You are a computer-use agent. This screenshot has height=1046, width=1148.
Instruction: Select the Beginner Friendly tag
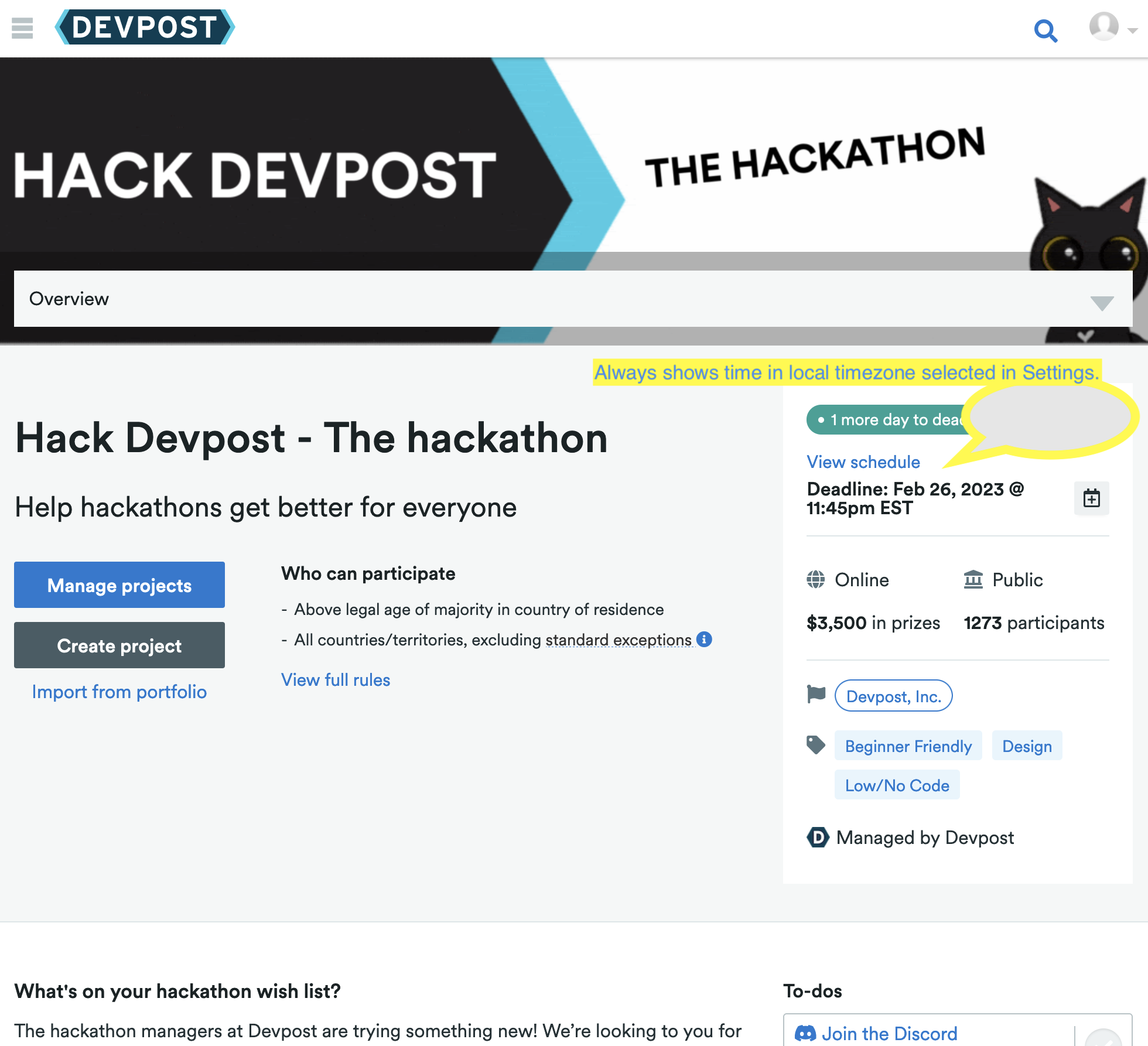[x=908, y=746]
